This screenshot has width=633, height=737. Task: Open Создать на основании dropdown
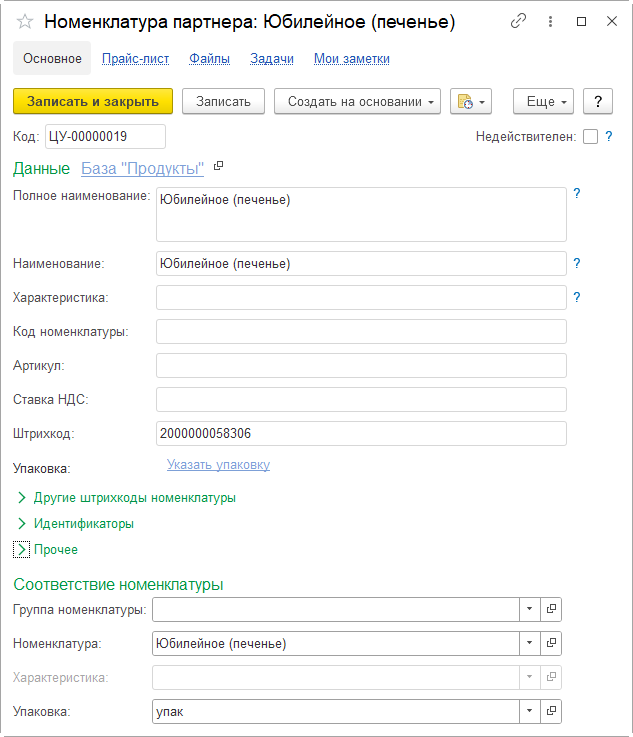[357, 102]
